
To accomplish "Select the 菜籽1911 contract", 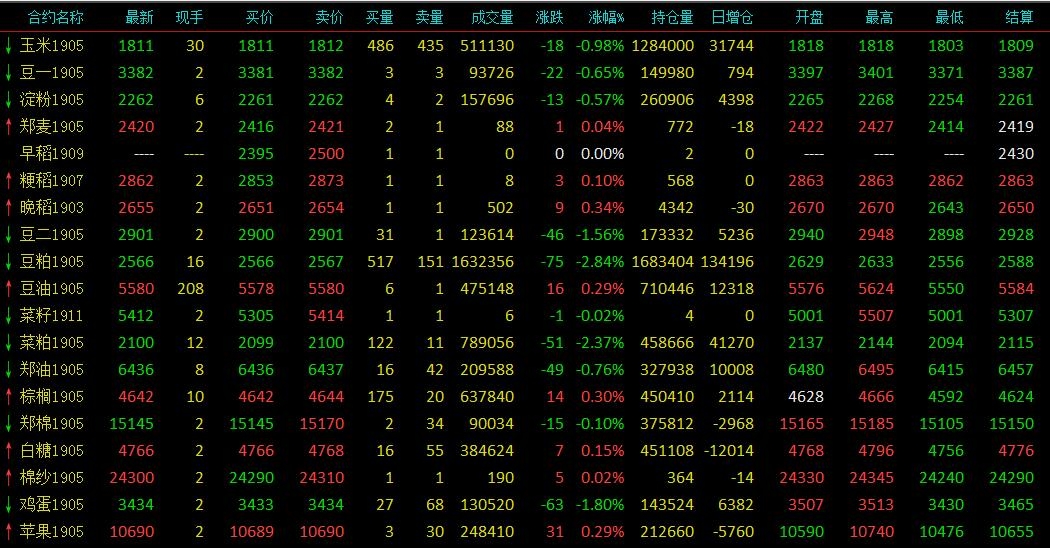I will (x=52, y=316).
